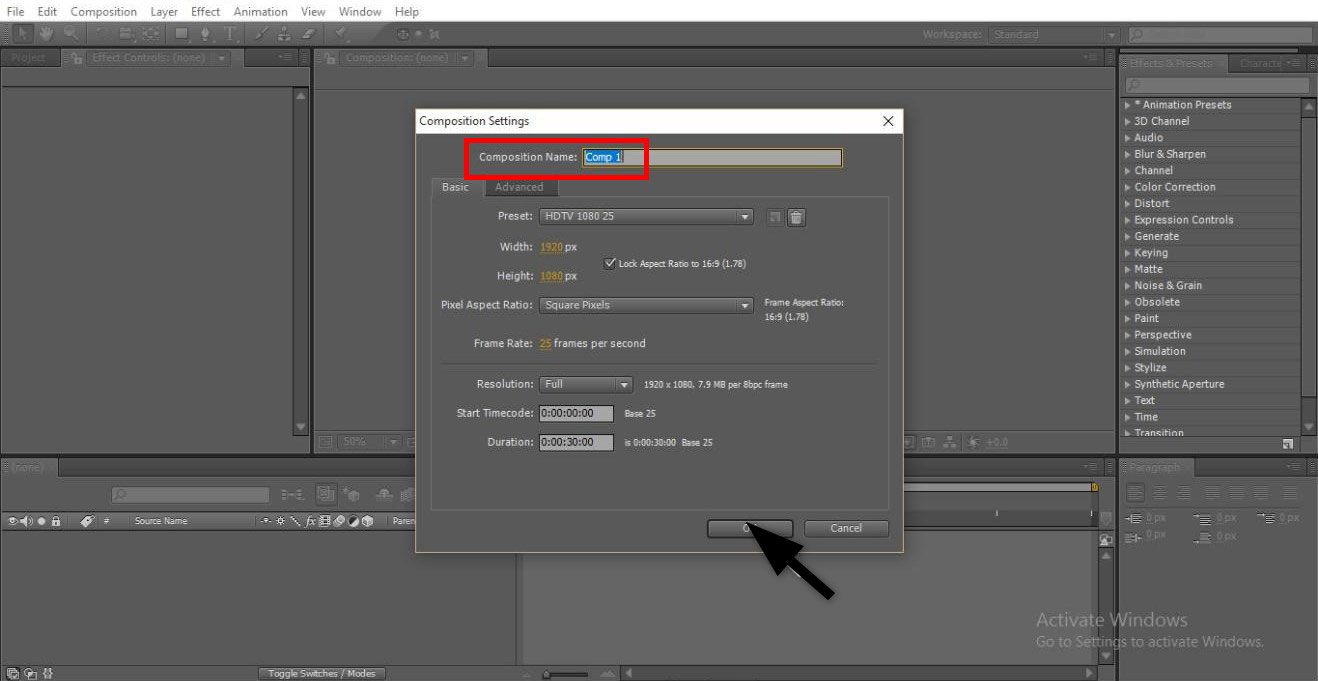Screen dimensions: 1318x681
Task: Select the Brush tool
Action: click(x=261, y=34)
